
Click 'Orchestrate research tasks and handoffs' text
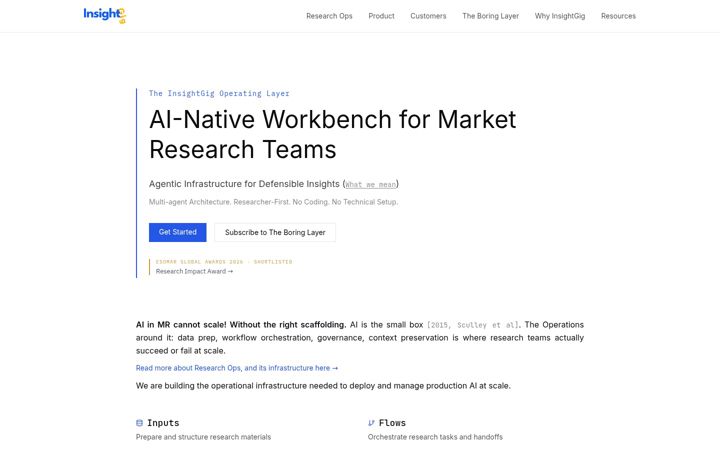(x=435, y=437)
